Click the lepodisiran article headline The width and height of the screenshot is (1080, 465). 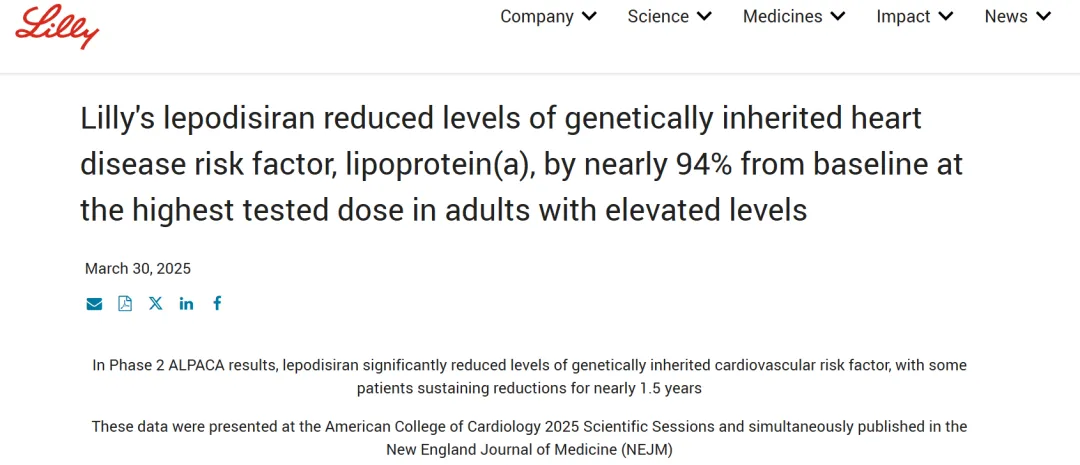point(521,165)
